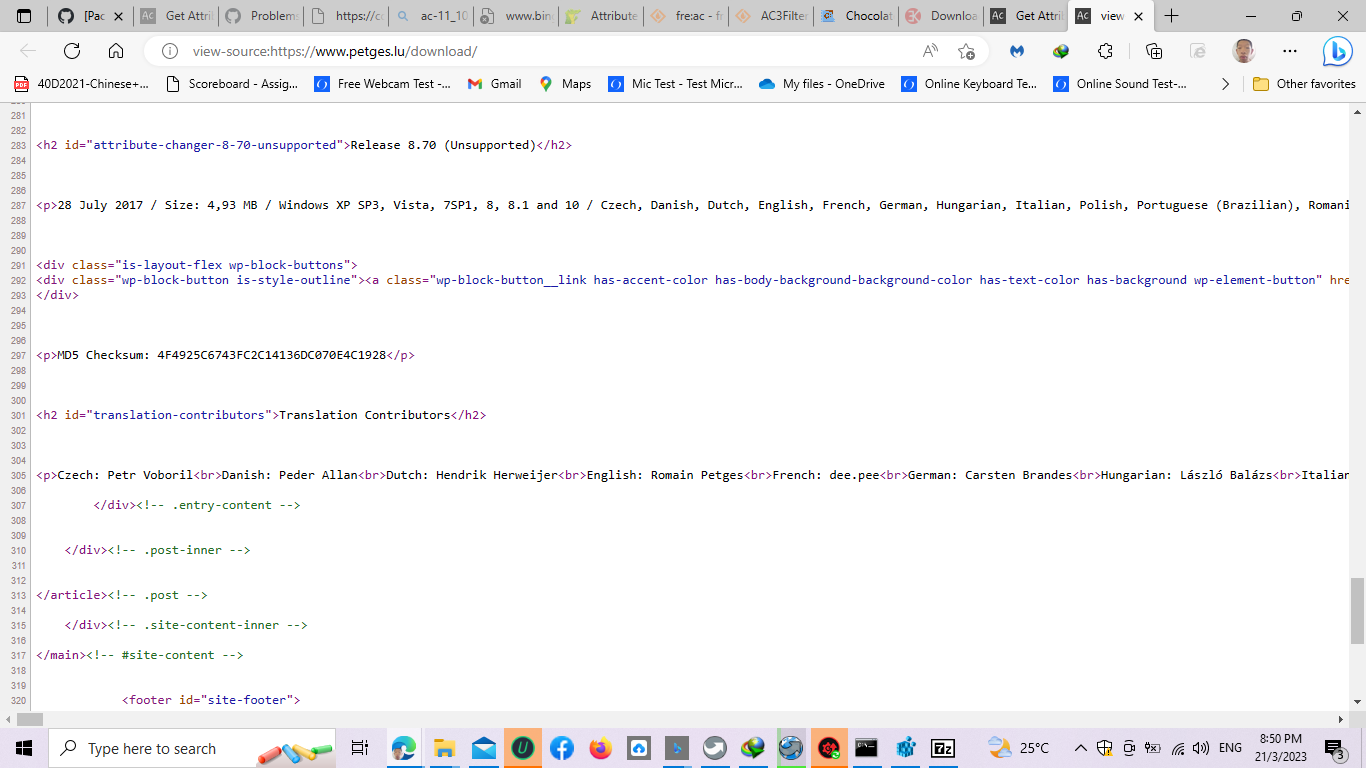The image size is (1366, 768).
Task: Open the Settings and more (...) menu
Action: 1288,50
